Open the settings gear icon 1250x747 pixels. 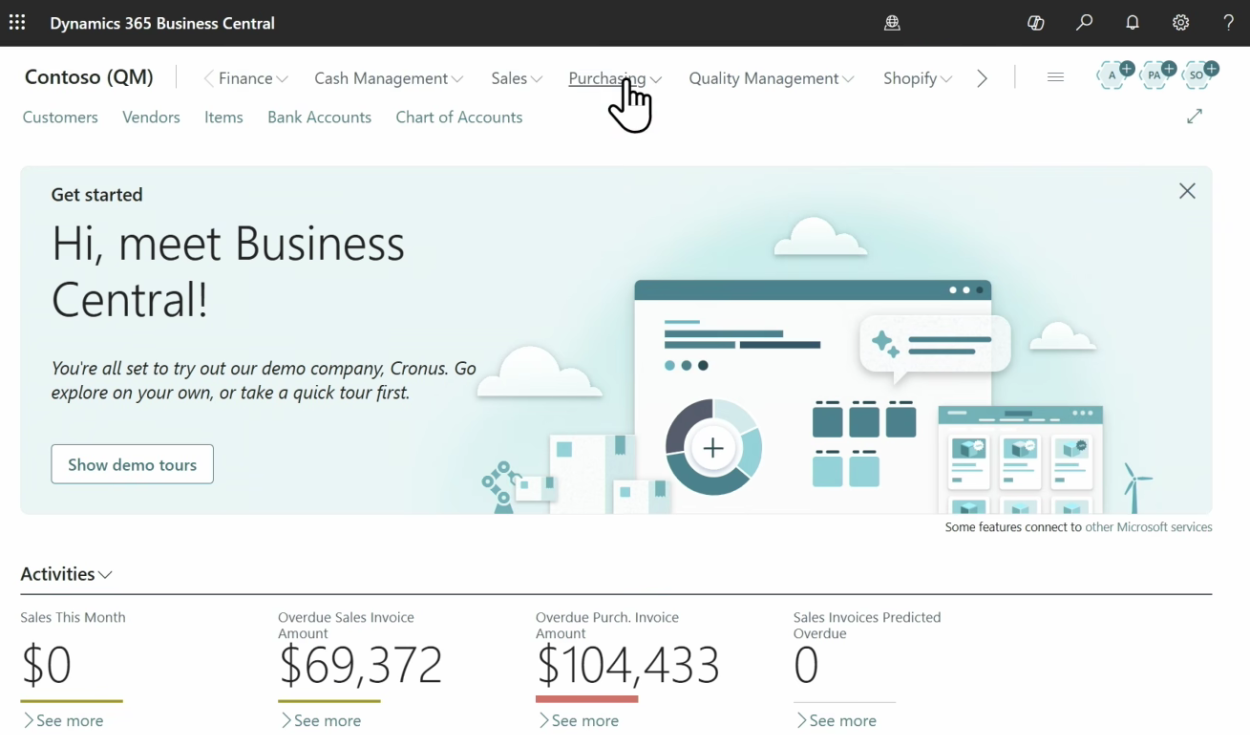click(x=1180, y=23)
